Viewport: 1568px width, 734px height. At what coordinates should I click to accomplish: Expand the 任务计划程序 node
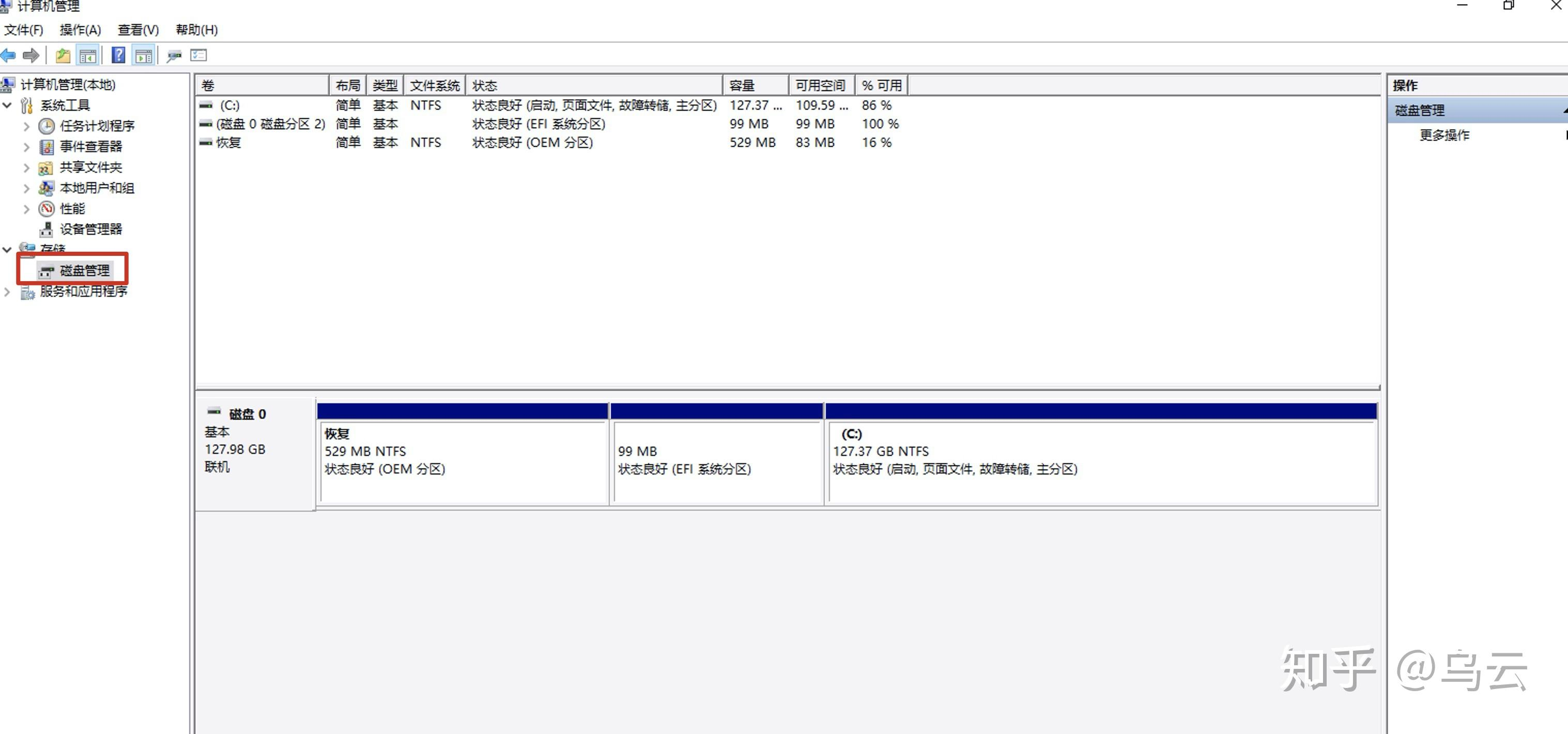(x=26, y=126)
